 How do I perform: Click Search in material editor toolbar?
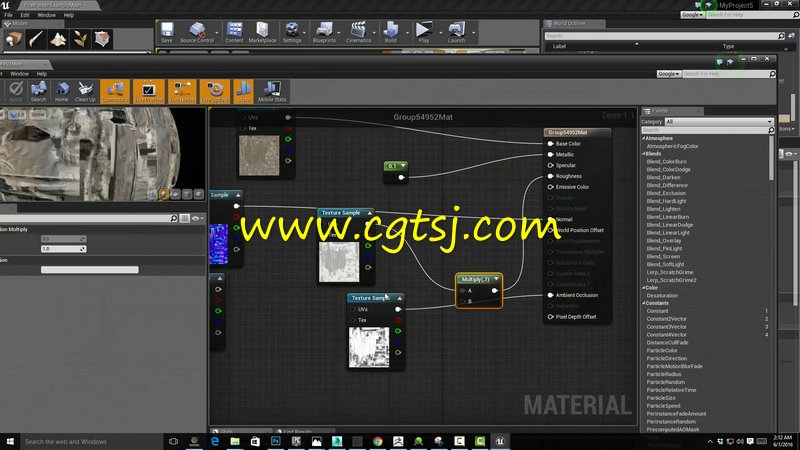click(38, 92)
